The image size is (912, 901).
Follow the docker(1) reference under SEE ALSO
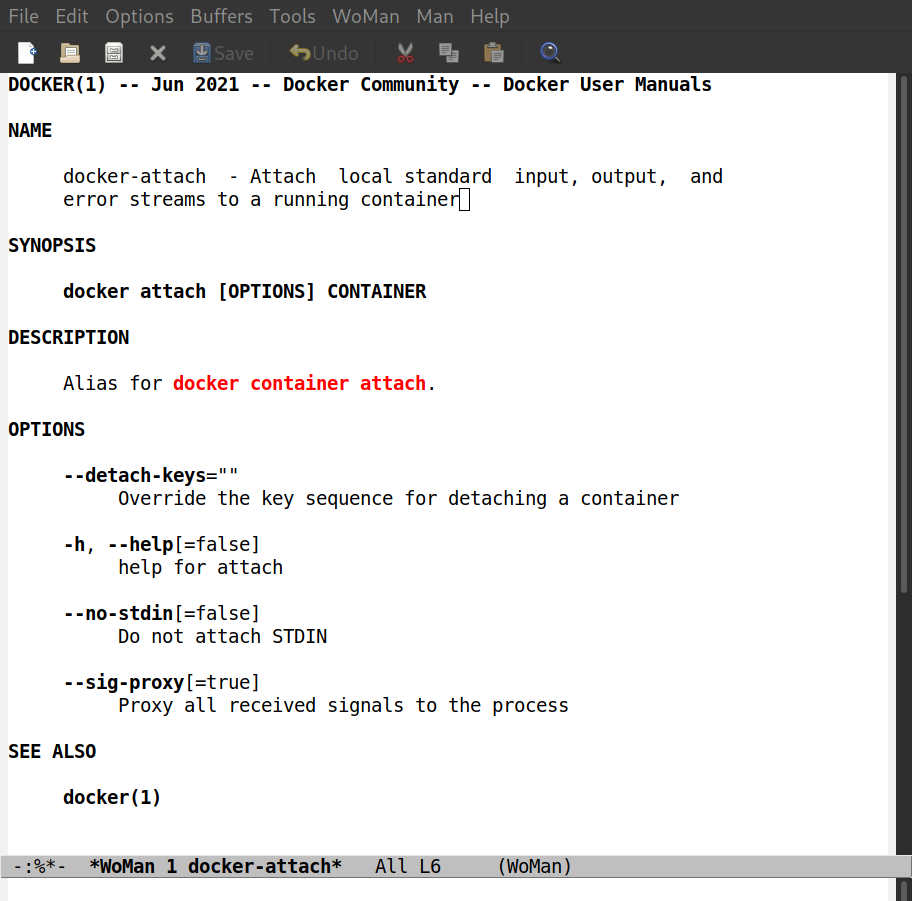[x=112, y=797]
